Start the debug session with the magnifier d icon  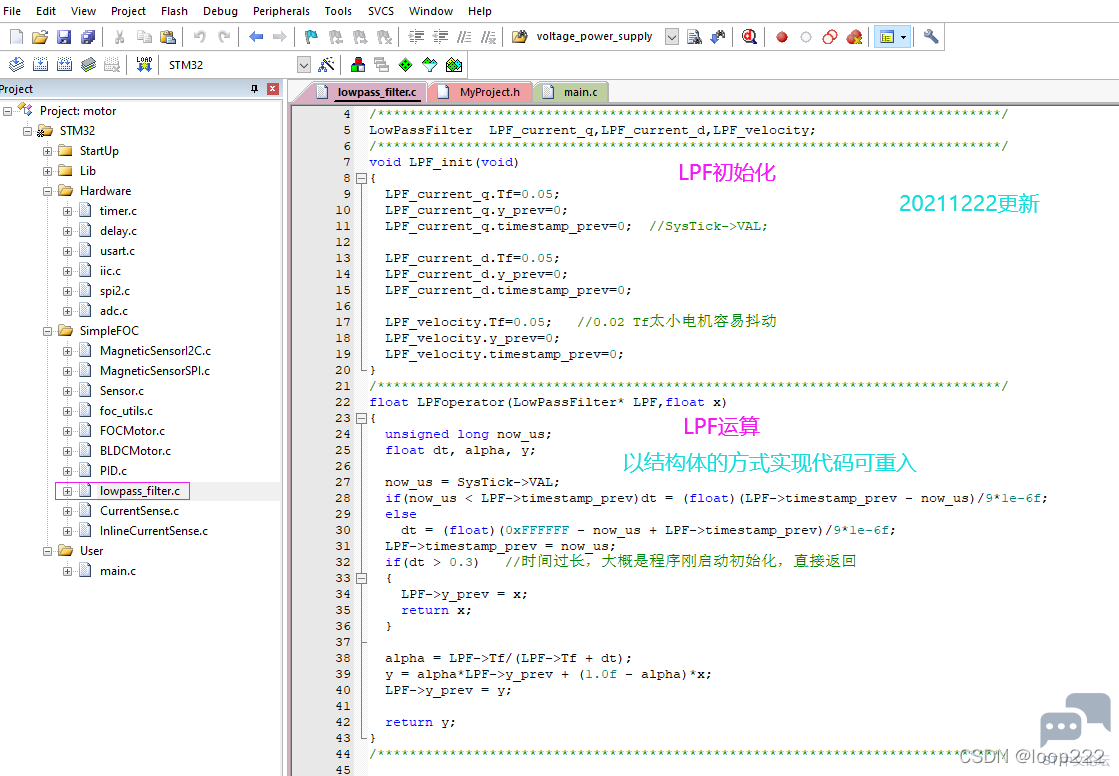[749, 36]
